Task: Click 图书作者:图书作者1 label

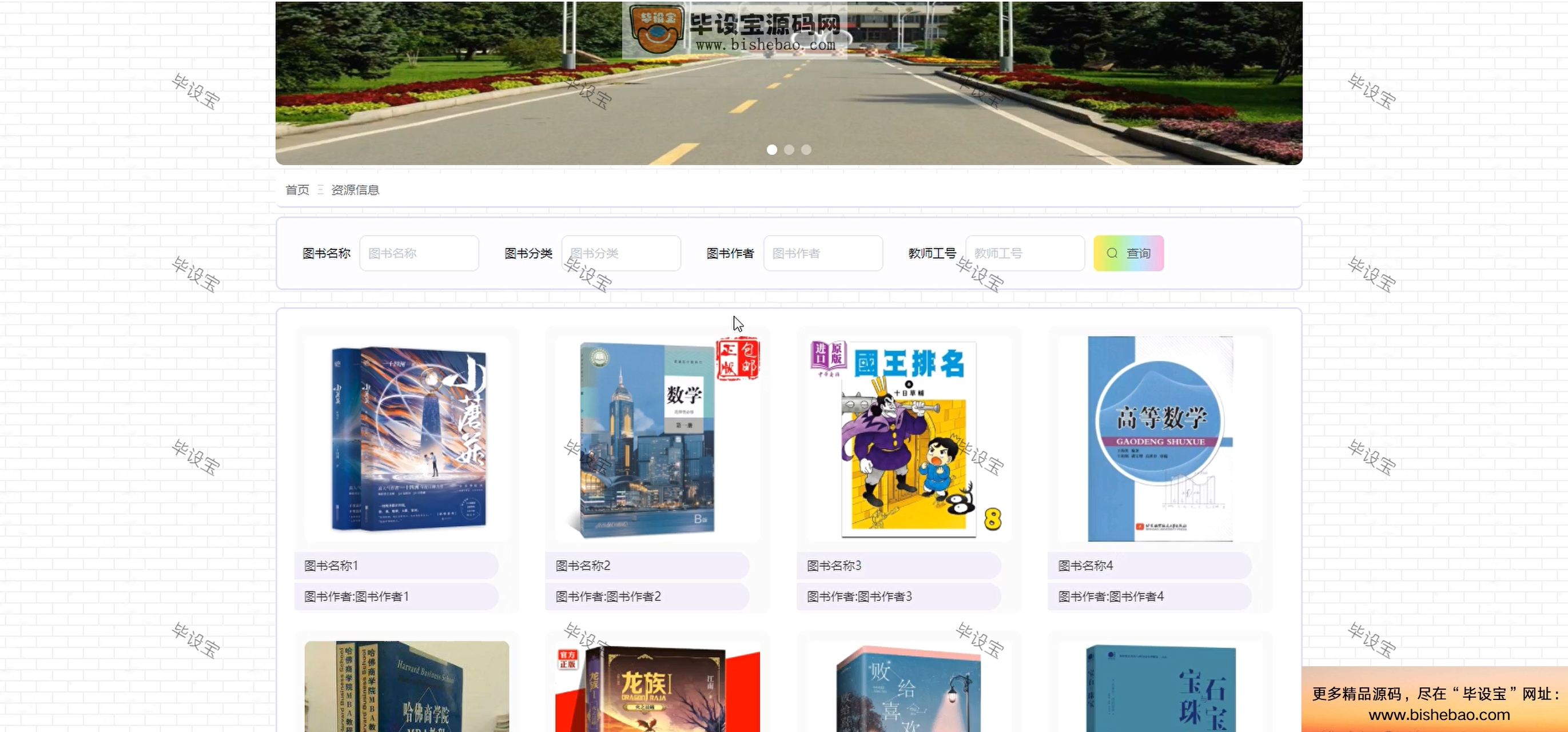Action: pos(356,596)
